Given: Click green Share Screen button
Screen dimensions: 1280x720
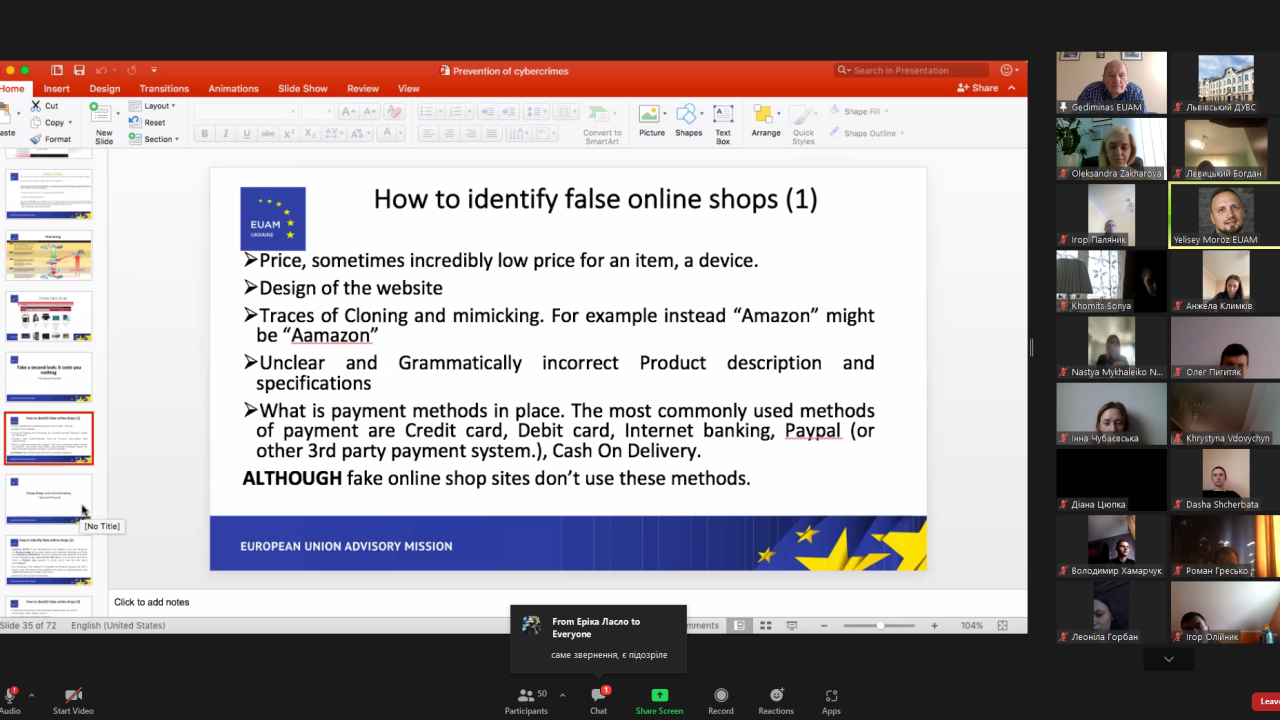Looking at the screenshot, I should click(x=659, y=701).
